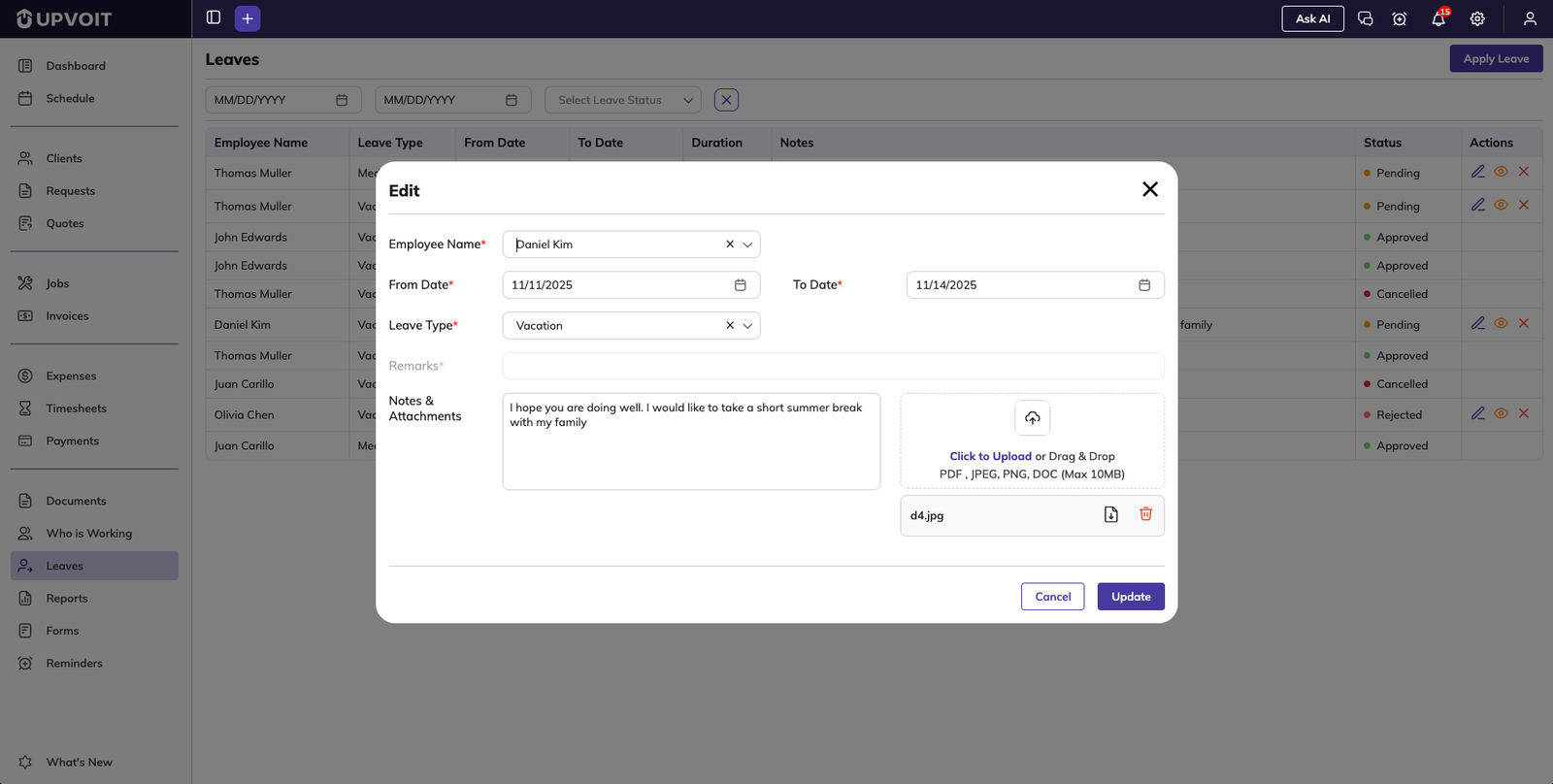
Task: Open Clients in the sidebar
Action: tap(94, 158)
